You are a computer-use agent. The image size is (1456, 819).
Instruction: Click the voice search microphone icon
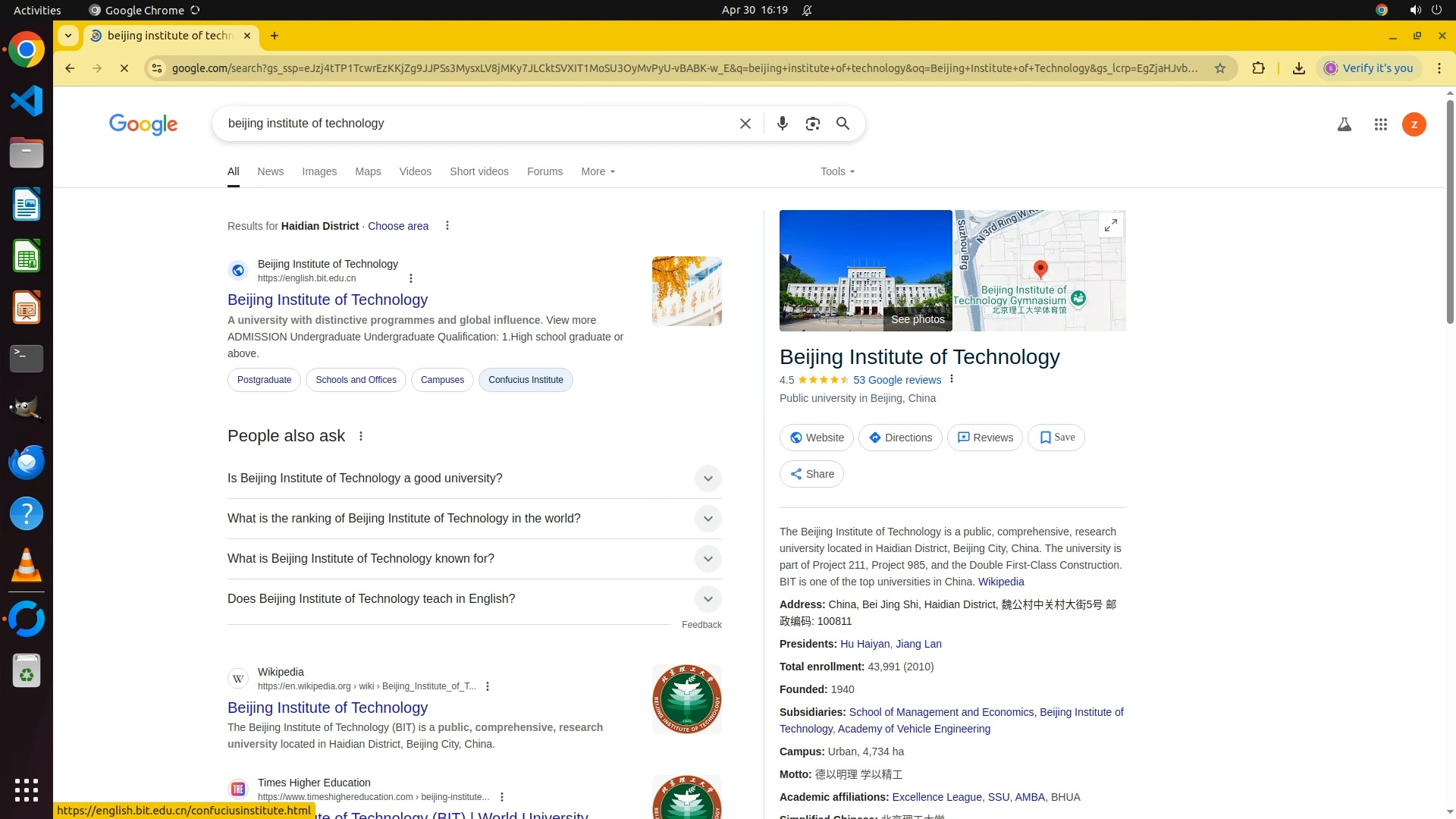[x=782, y=124]
